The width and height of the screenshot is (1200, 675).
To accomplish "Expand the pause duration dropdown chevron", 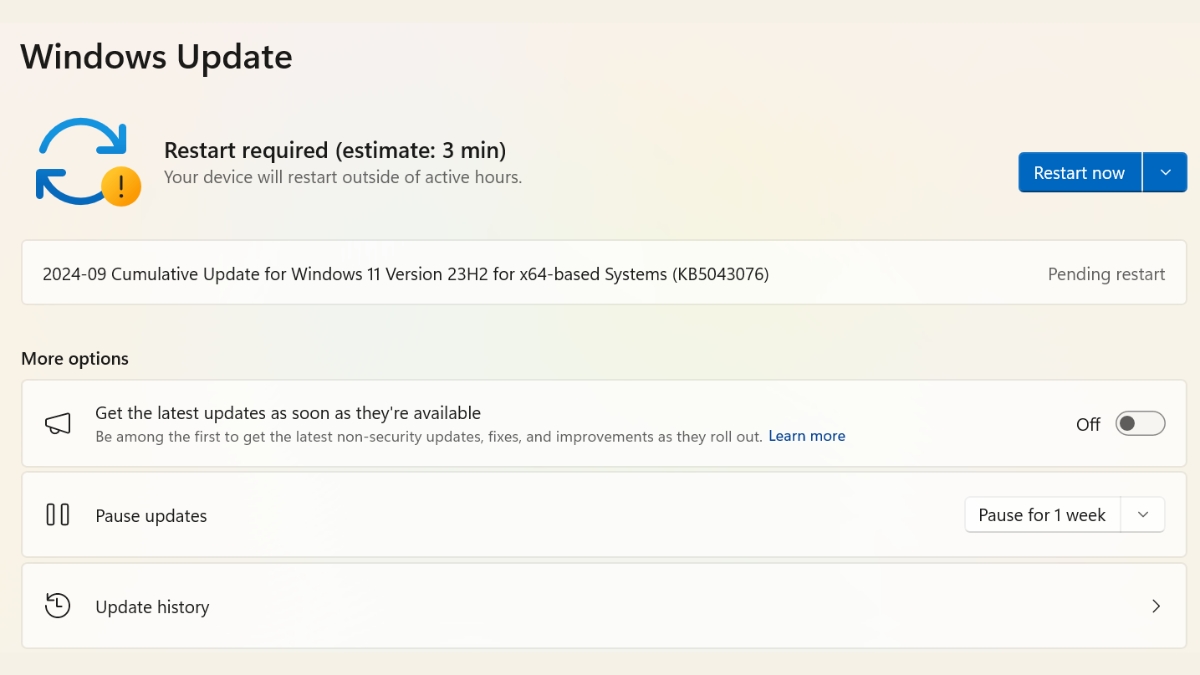I will [x=1143, y=515].
